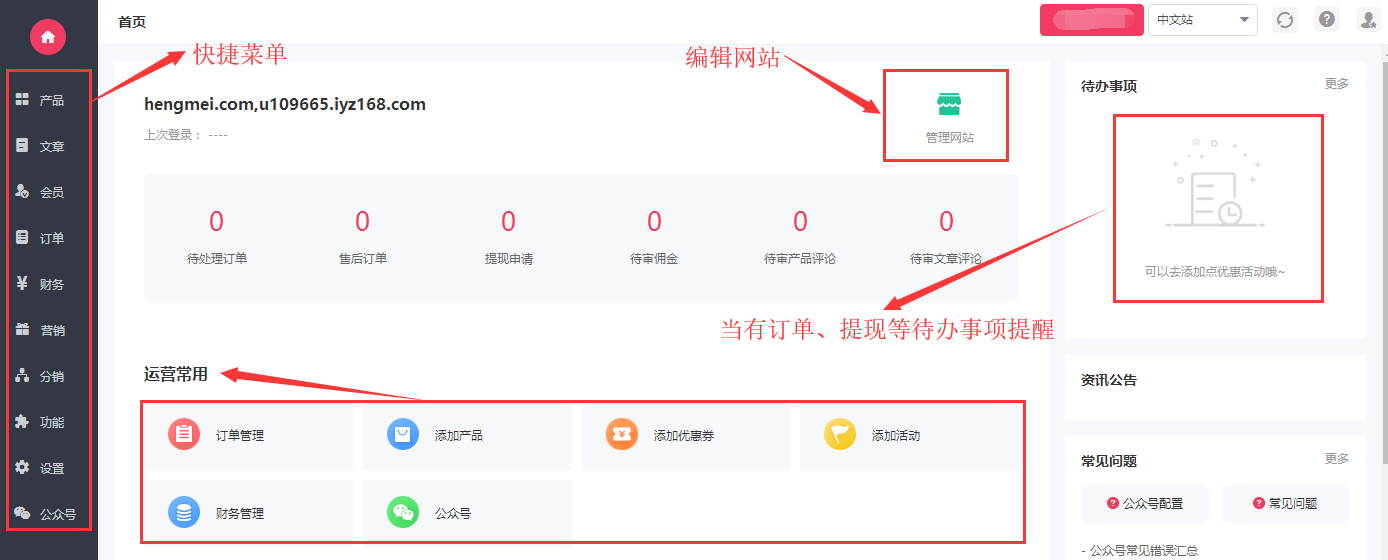Expand the 中文站 language dropdown
The width and height of the screenshot is (1388, 560).
(x=1202, y=20)
